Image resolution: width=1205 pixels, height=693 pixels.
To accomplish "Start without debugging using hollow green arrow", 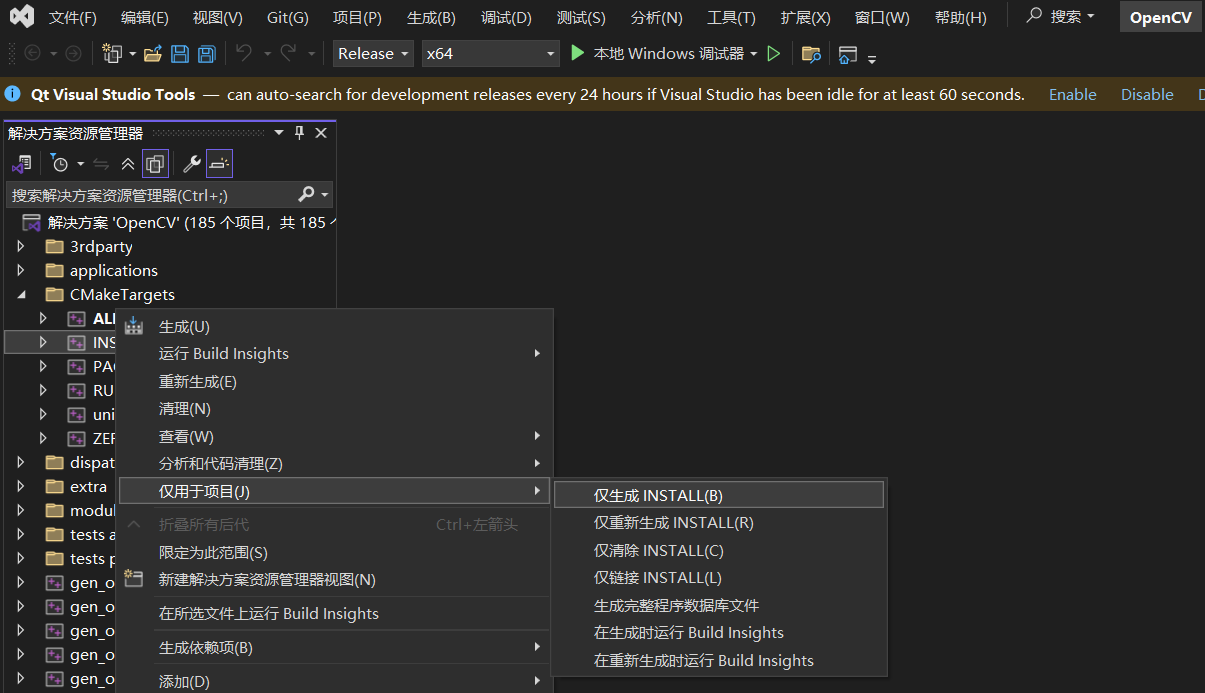I will 774,53.
